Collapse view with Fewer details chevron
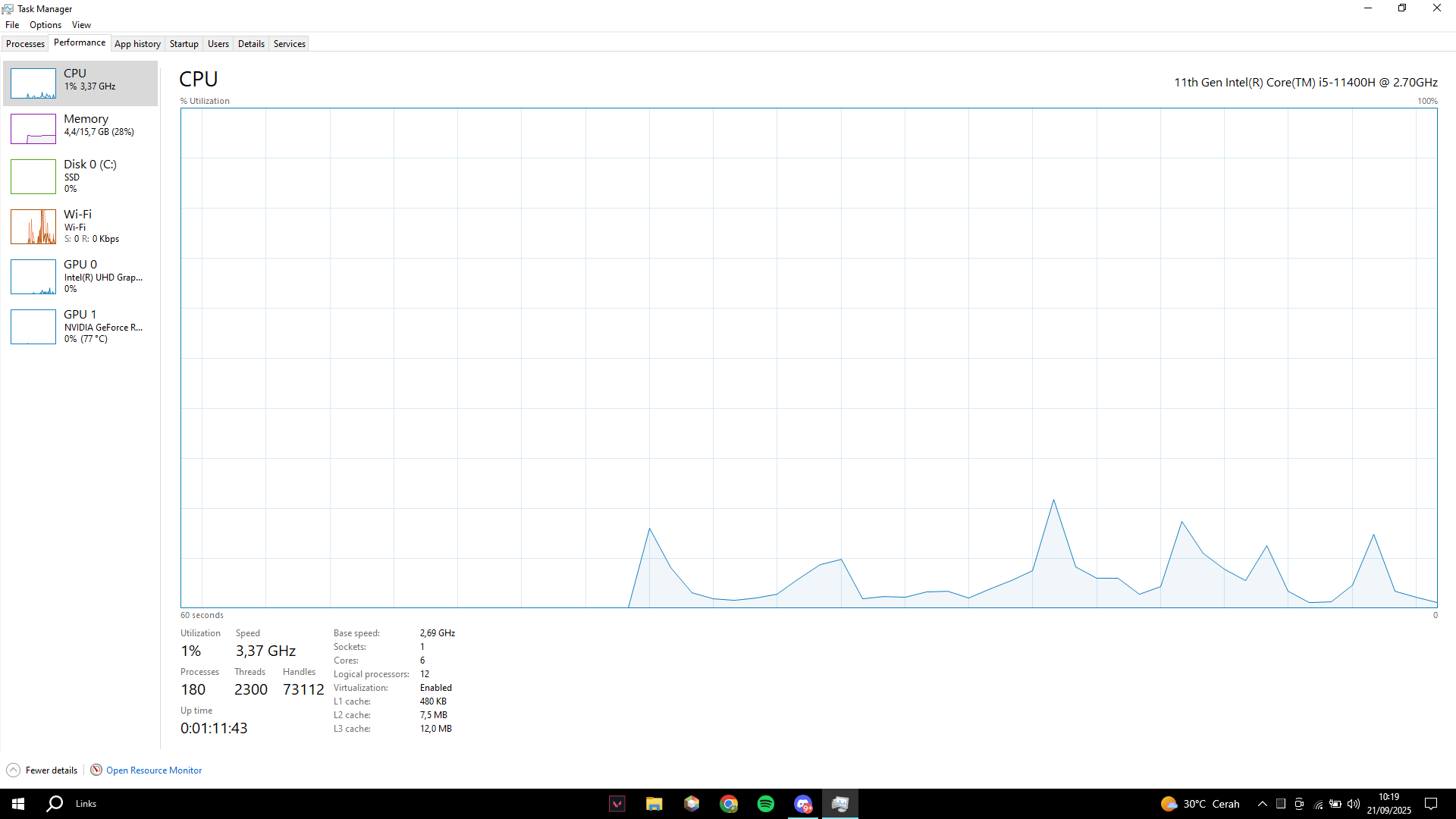 pyautogui.click(x=13, y=770)
